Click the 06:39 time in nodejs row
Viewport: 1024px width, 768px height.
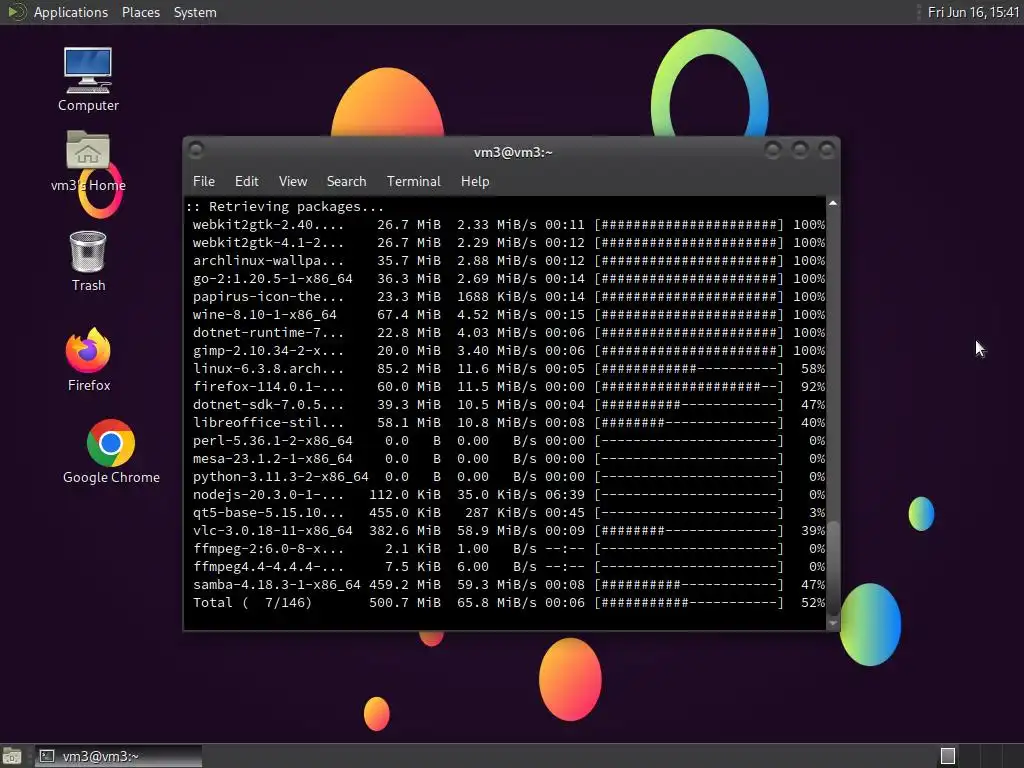point(565,495)
